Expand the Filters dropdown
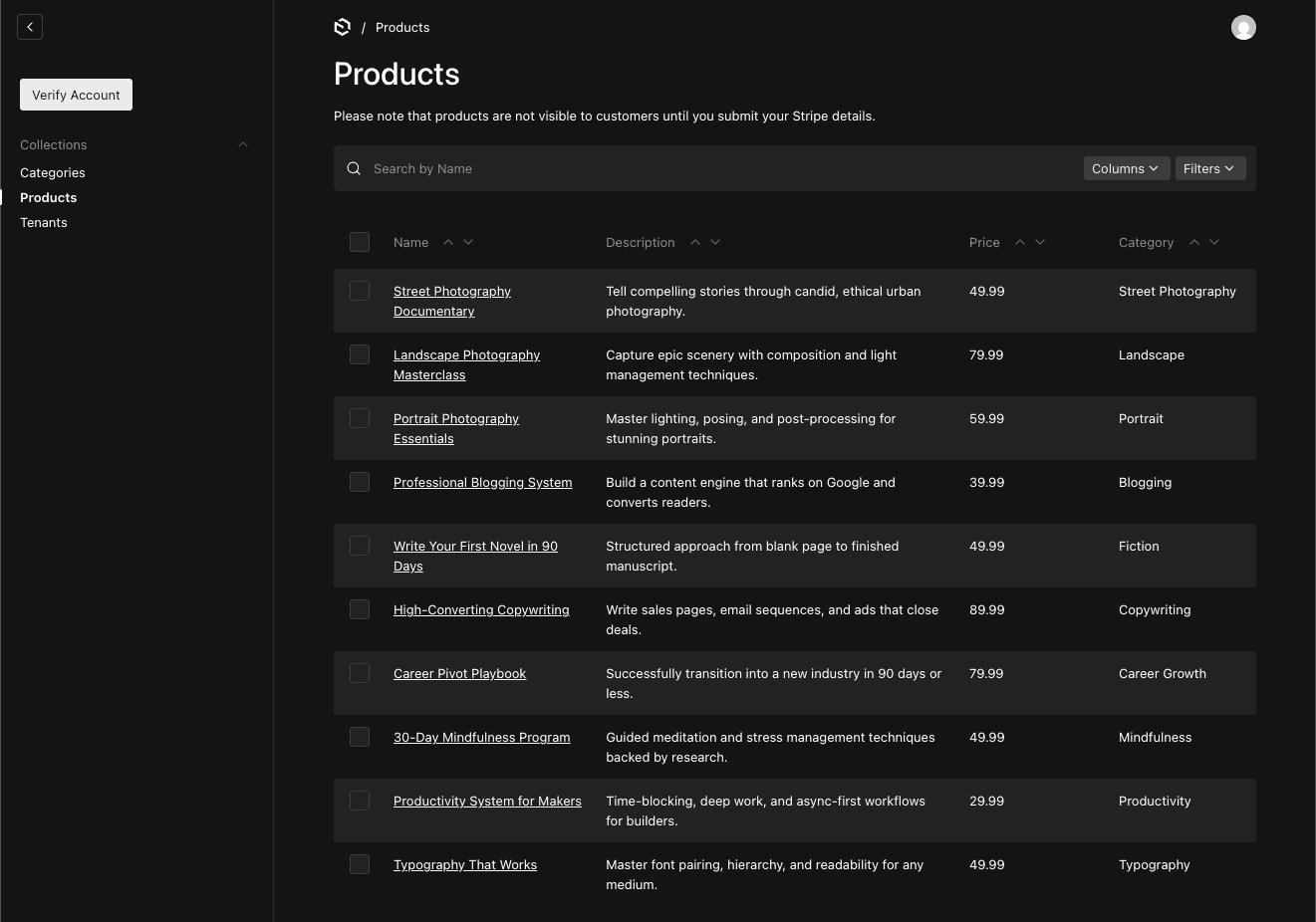Image resolution: width=1316 pixels, height=922 pixels. coord(1209,168)
